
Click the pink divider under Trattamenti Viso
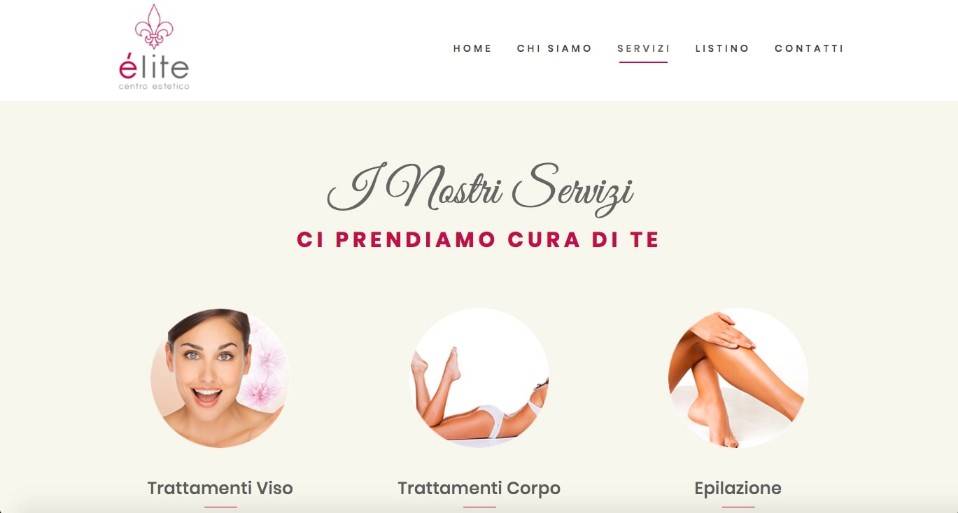220,507
